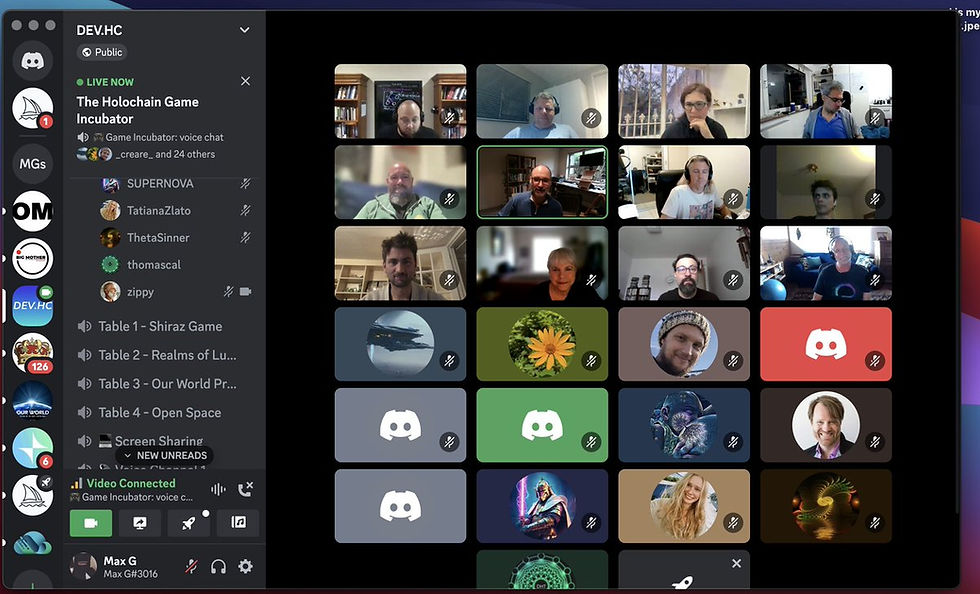Select the green Discord logo tile

coord(542,425)
